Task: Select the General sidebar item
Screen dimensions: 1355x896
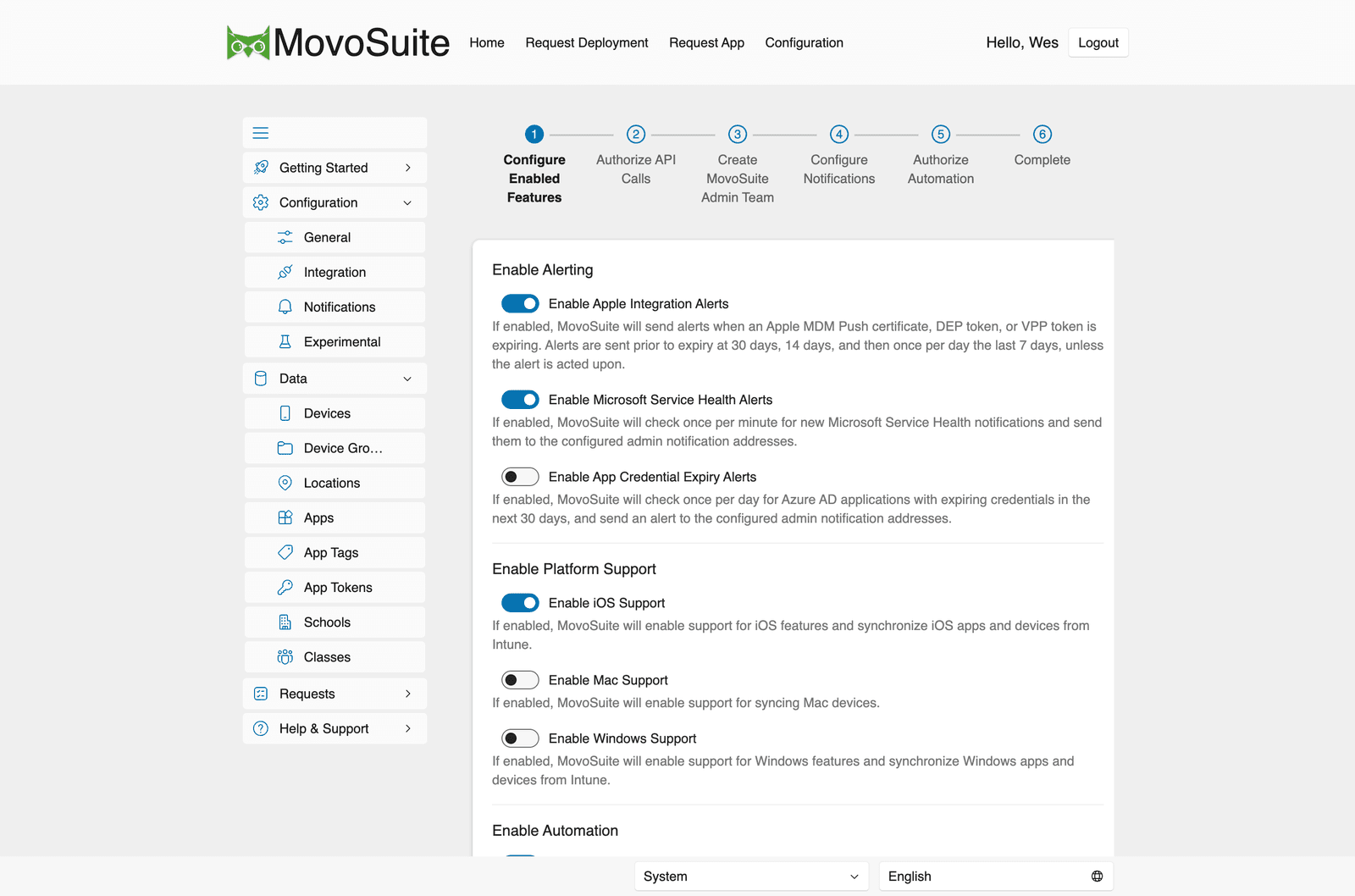Action: pyautogui.click(x=335, y=237)
